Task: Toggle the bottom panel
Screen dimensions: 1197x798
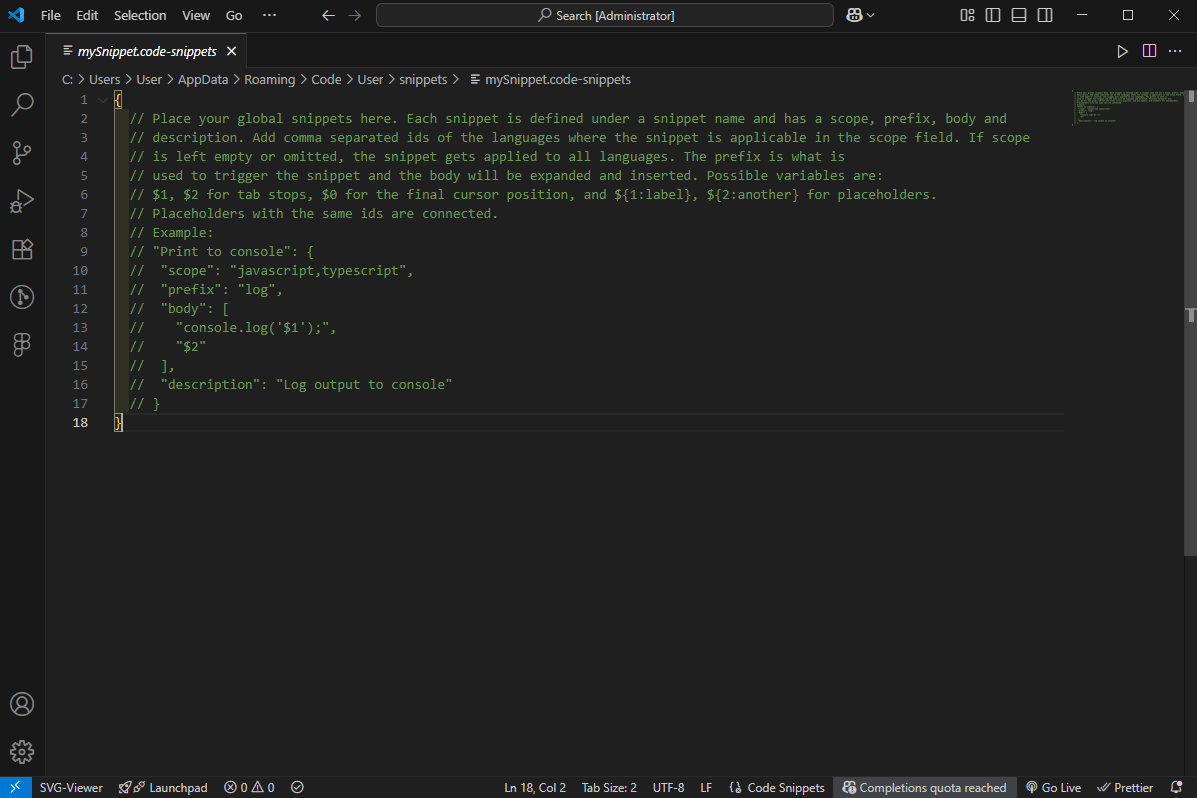Action: (x=1019, y=15)
